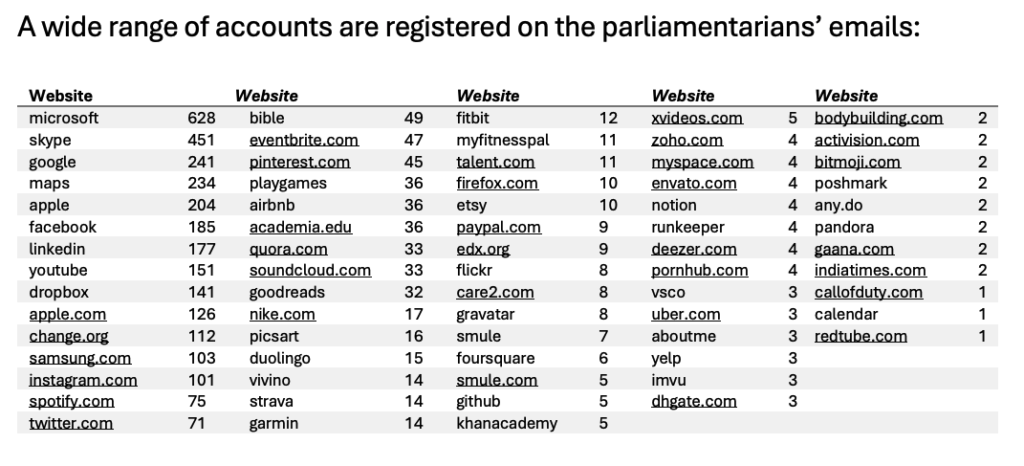This screenshot has width=1024, height=466.
Task: Click the soundcloud.com link
Action: (x=310, y=271)
